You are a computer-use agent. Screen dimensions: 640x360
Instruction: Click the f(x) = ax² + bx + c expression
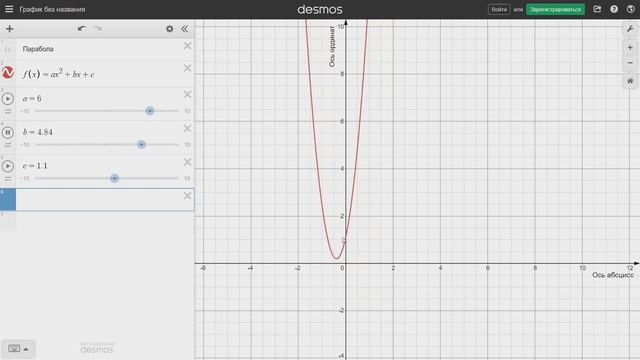pyautogui.click(x=58, y=74)
